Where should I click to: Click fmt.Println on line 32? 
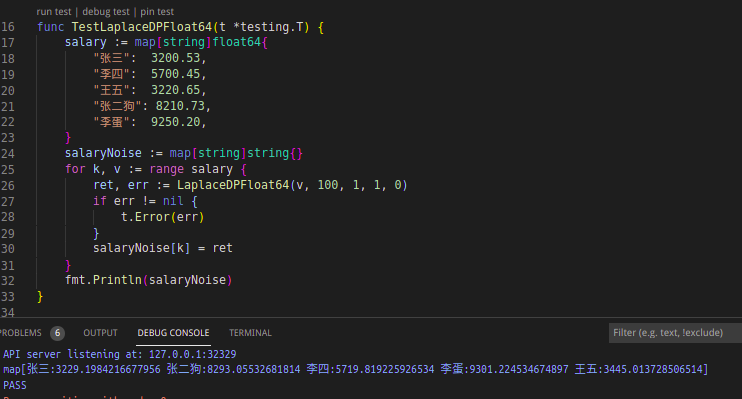(x=103, y=280)
